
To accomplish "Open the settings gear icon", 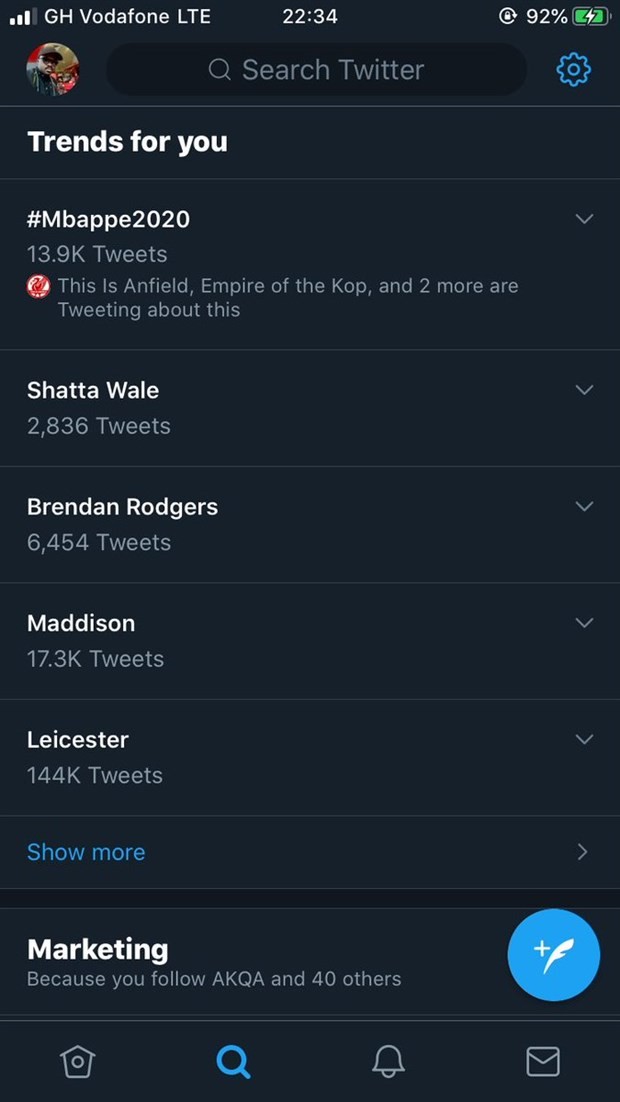I will 573,70.
